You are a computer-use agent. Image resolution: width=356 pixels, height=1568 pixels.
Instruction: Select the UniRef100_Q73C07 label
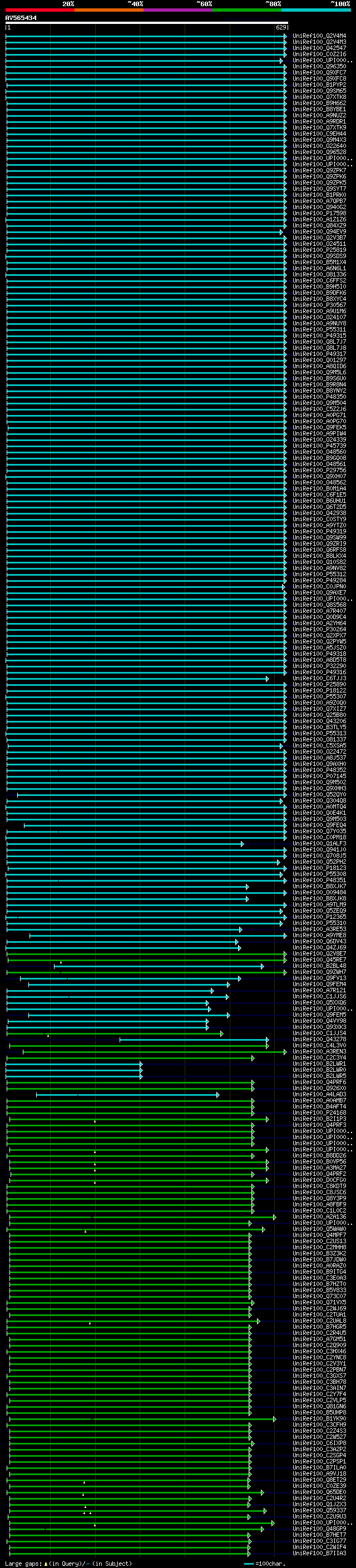[319, 1296]
